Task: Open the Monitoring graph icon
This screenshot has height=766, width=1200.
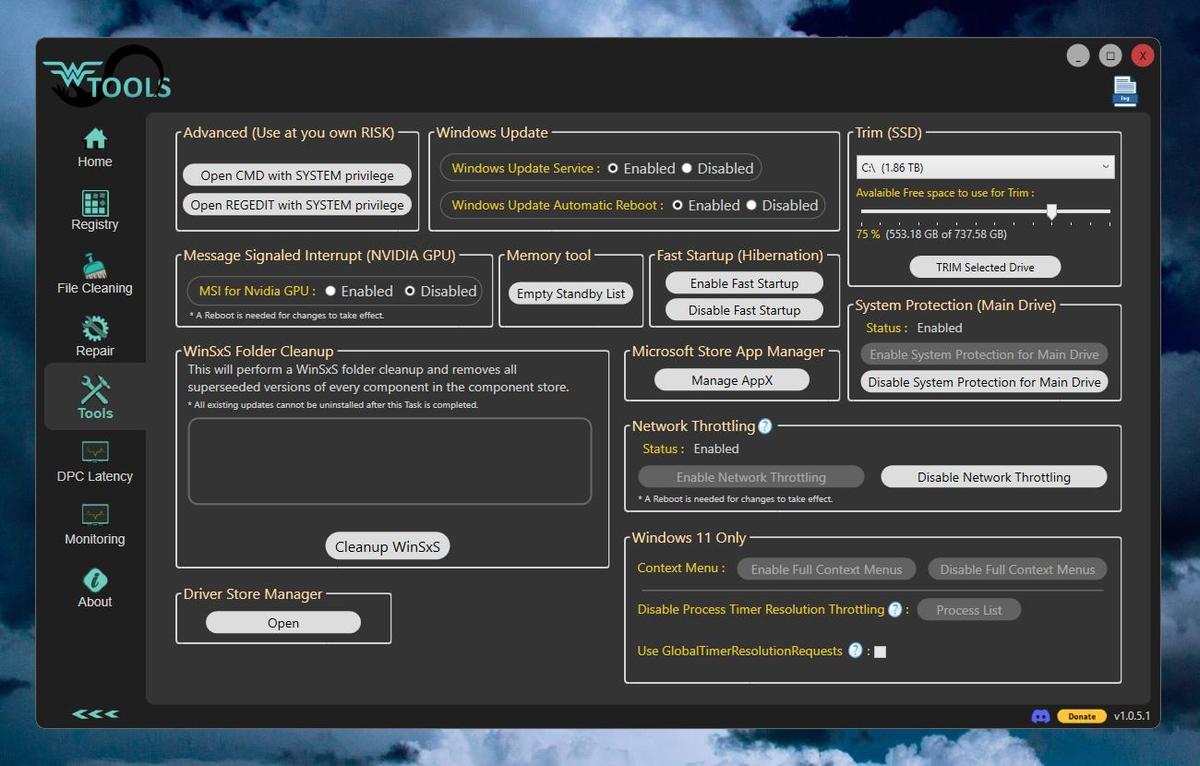Action: (x=95, y=516)
